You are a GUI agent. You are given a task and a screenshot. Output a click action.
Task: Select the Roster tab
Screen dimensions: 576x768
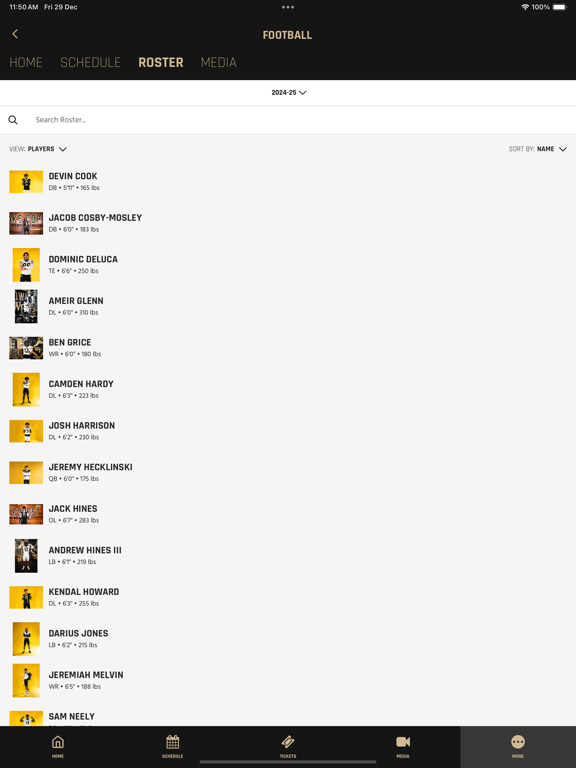coord(161,62)
